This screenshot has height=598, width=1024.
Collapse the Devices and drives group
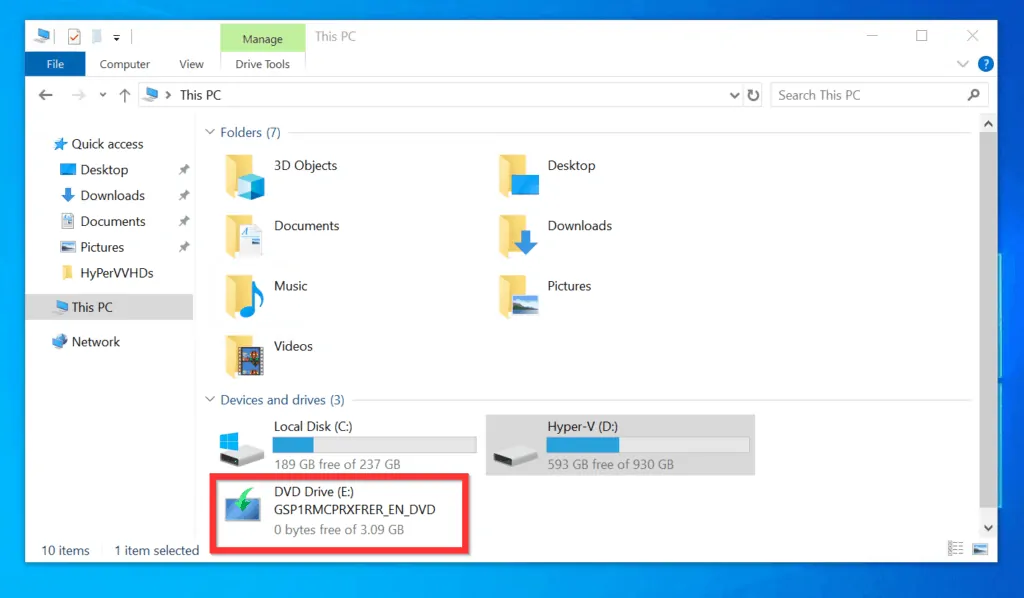coord(210,400)
